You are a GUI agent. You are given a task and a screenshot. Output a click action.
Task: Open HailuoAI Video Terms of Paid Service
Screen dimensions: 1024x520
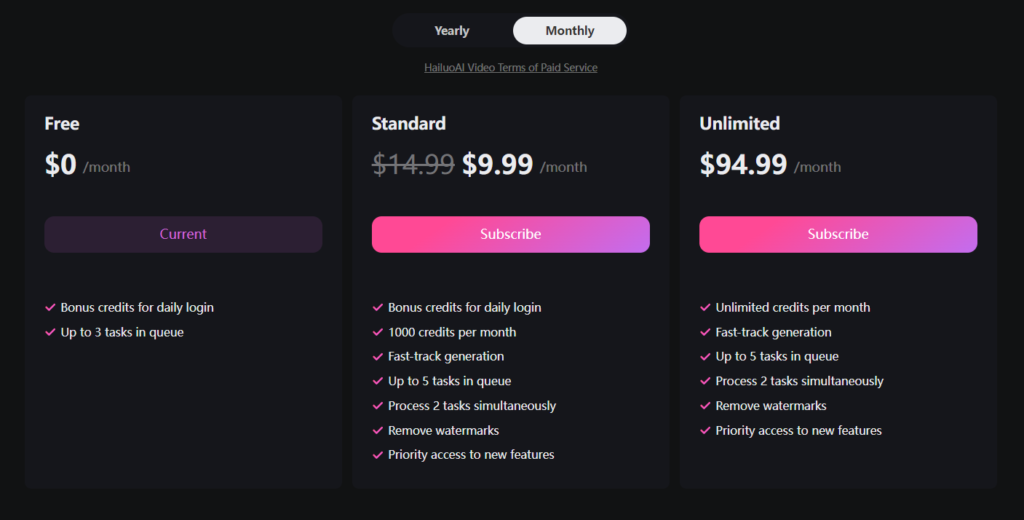click(x=511, y=67)
